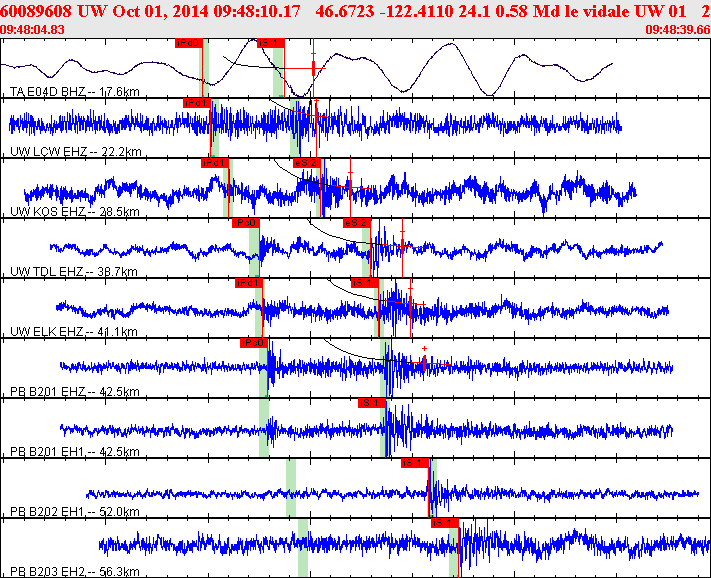Click the iS 1 pick on PB B203 EH2
The width and height of the screenshot is (711, 578).
pos(445,523)
